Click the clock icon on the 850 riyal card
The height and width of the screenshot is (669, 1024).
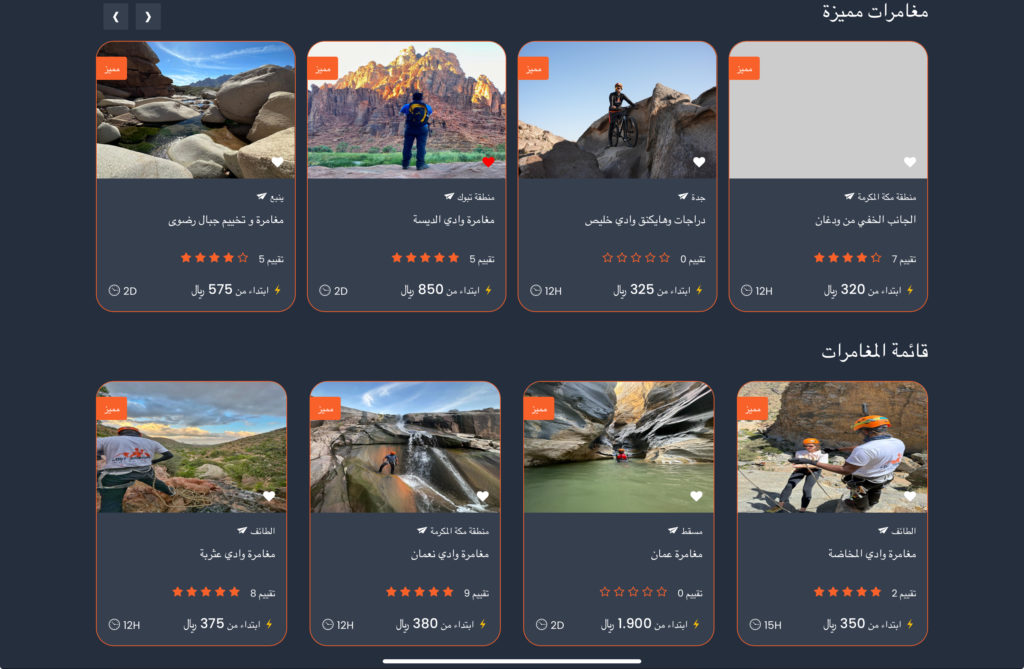[325, 290]
